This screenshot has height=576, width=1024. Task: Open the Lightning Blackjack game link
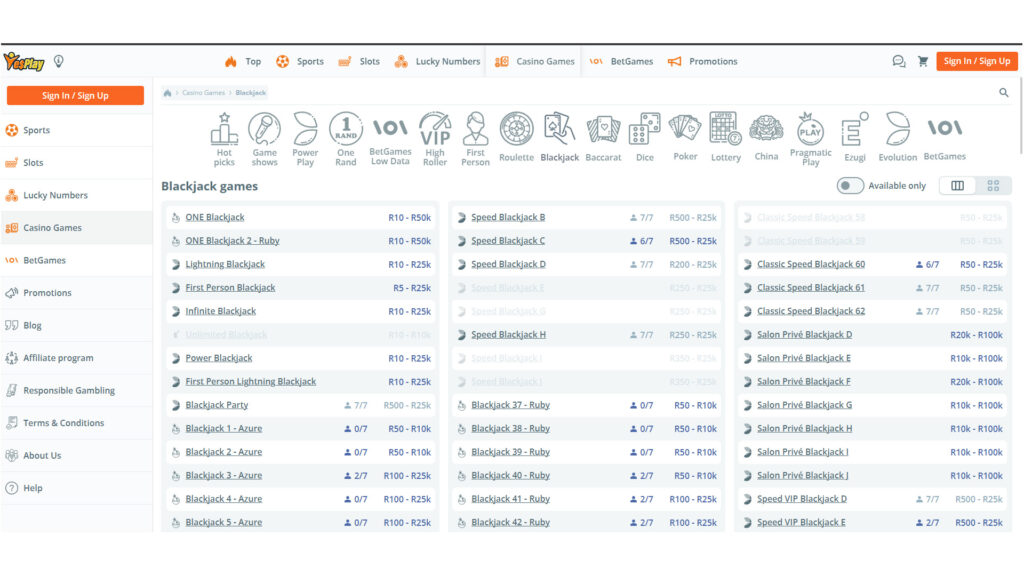[x=225, y=264]
